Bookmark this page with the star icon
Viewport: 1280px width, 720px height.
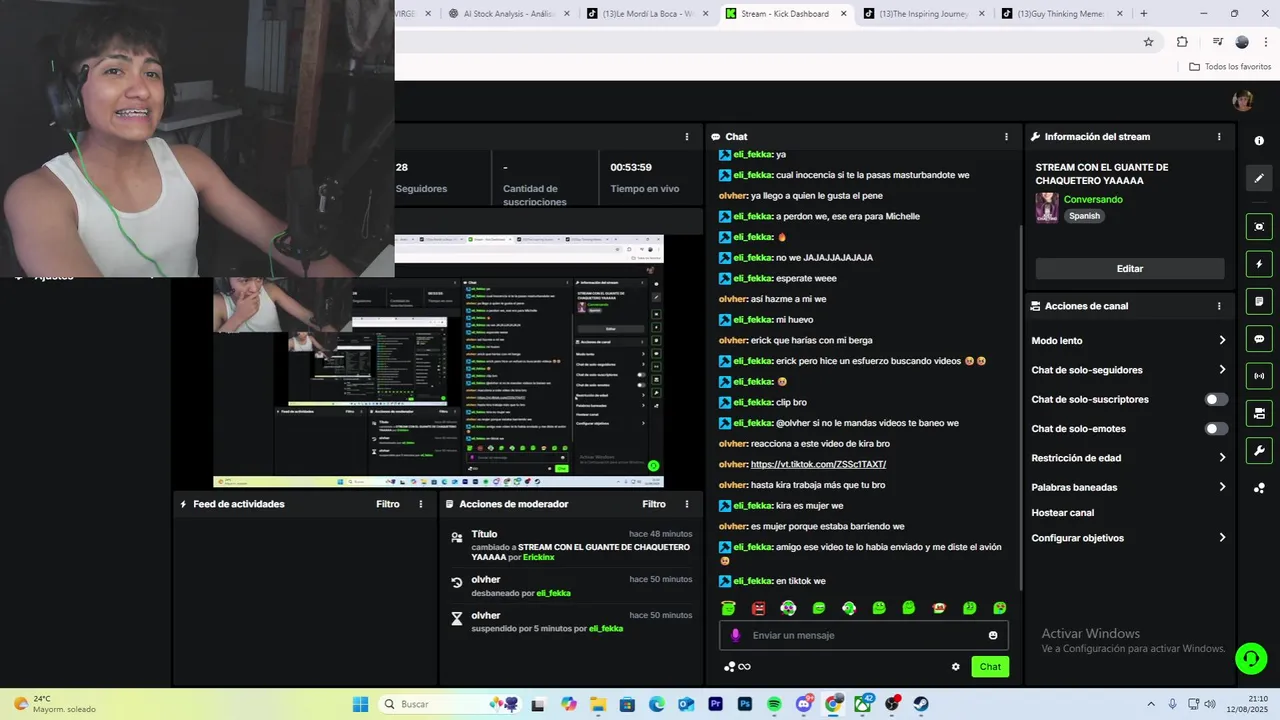(x=1148, y=42)
